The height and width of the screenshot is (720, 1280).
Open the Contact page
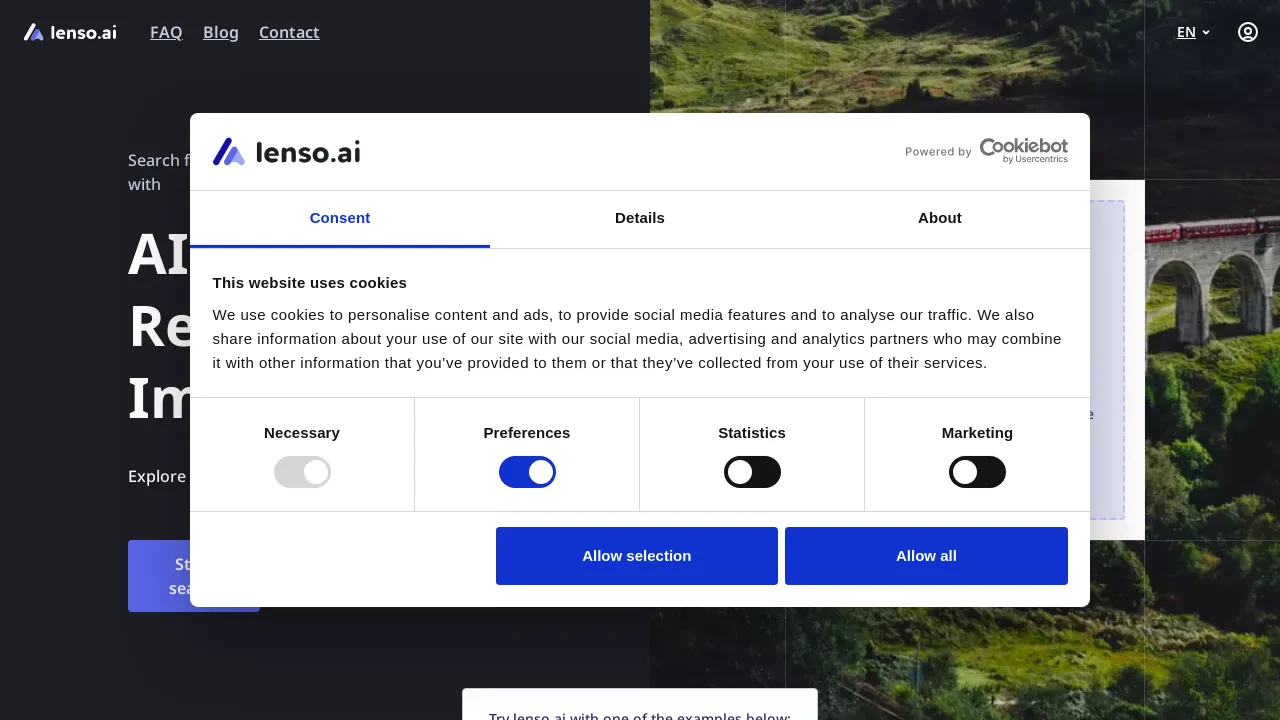289,32
